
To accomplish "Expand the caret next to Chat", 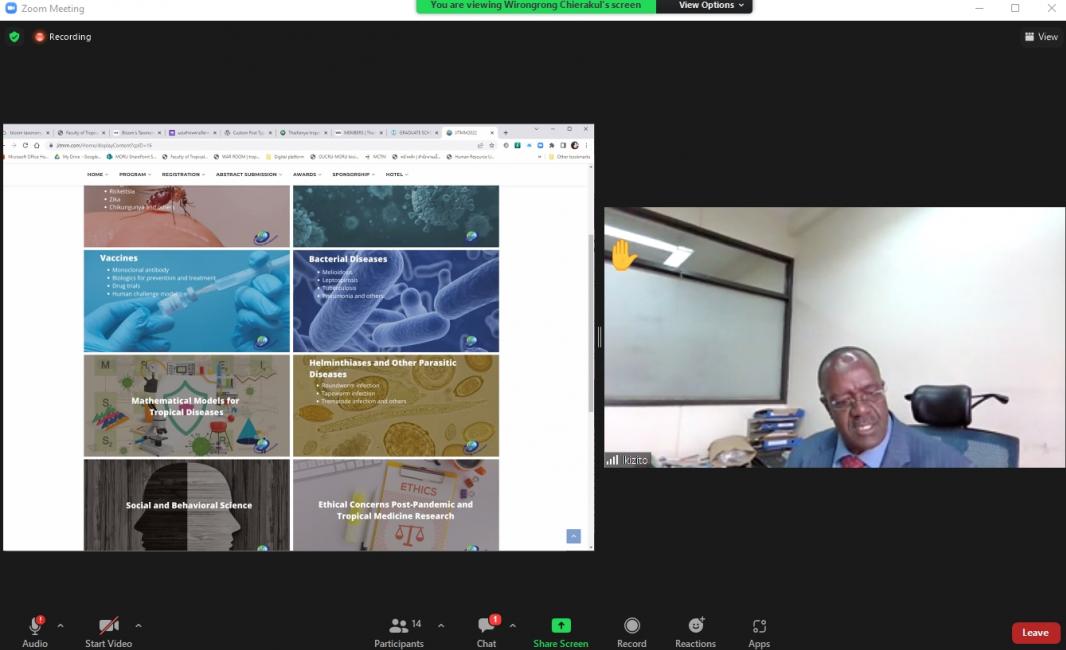I will 513,626.
